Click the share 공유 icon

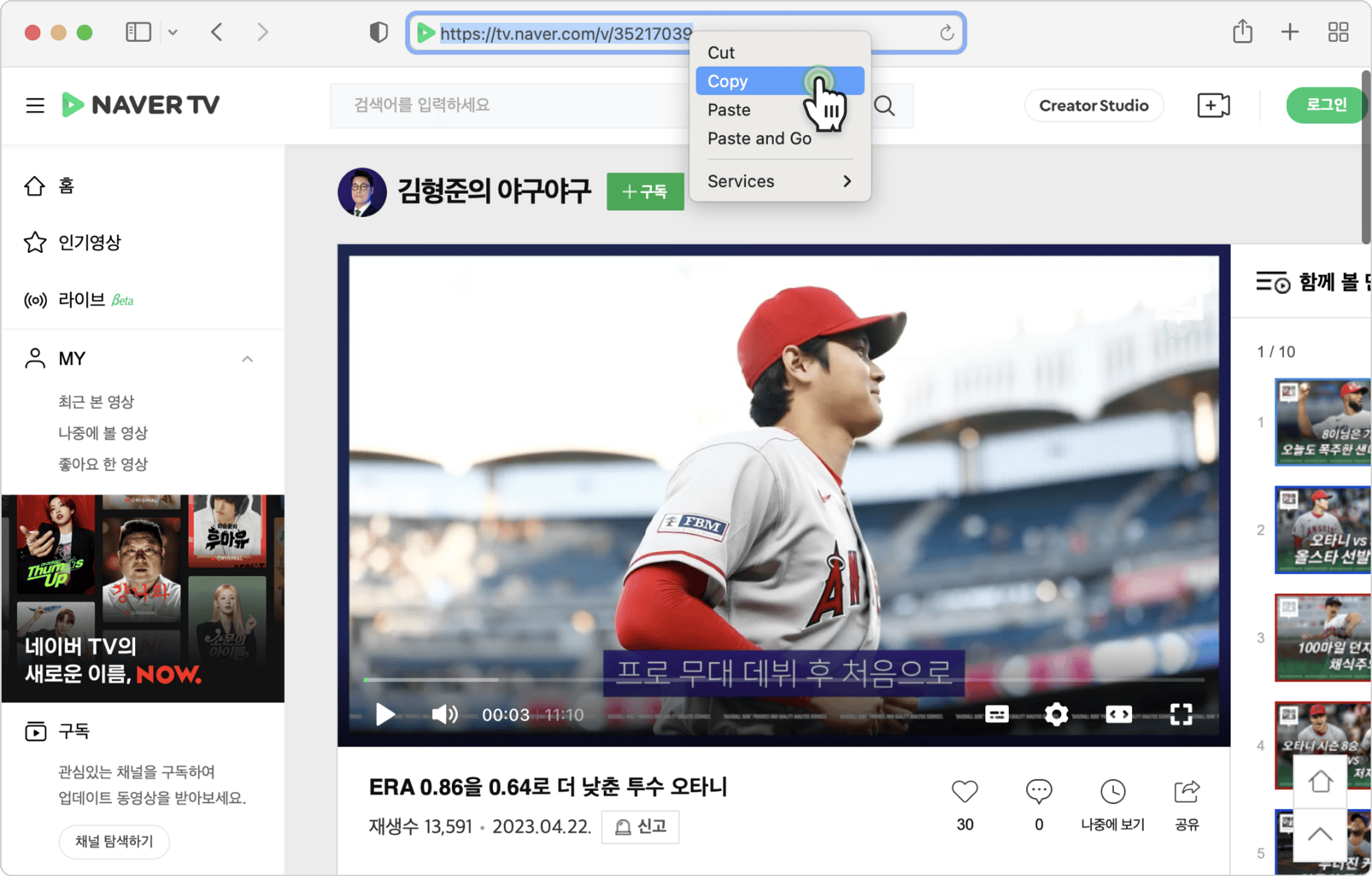(x=1187, y=791)
